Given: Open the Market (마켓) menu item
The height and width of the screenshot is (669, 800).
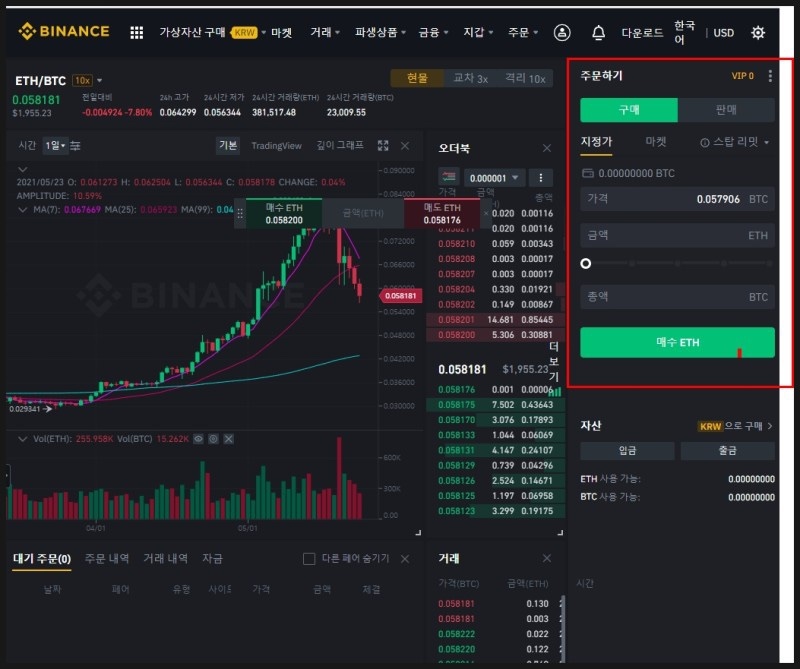Looking at the screenshot, I should [281, 33].
